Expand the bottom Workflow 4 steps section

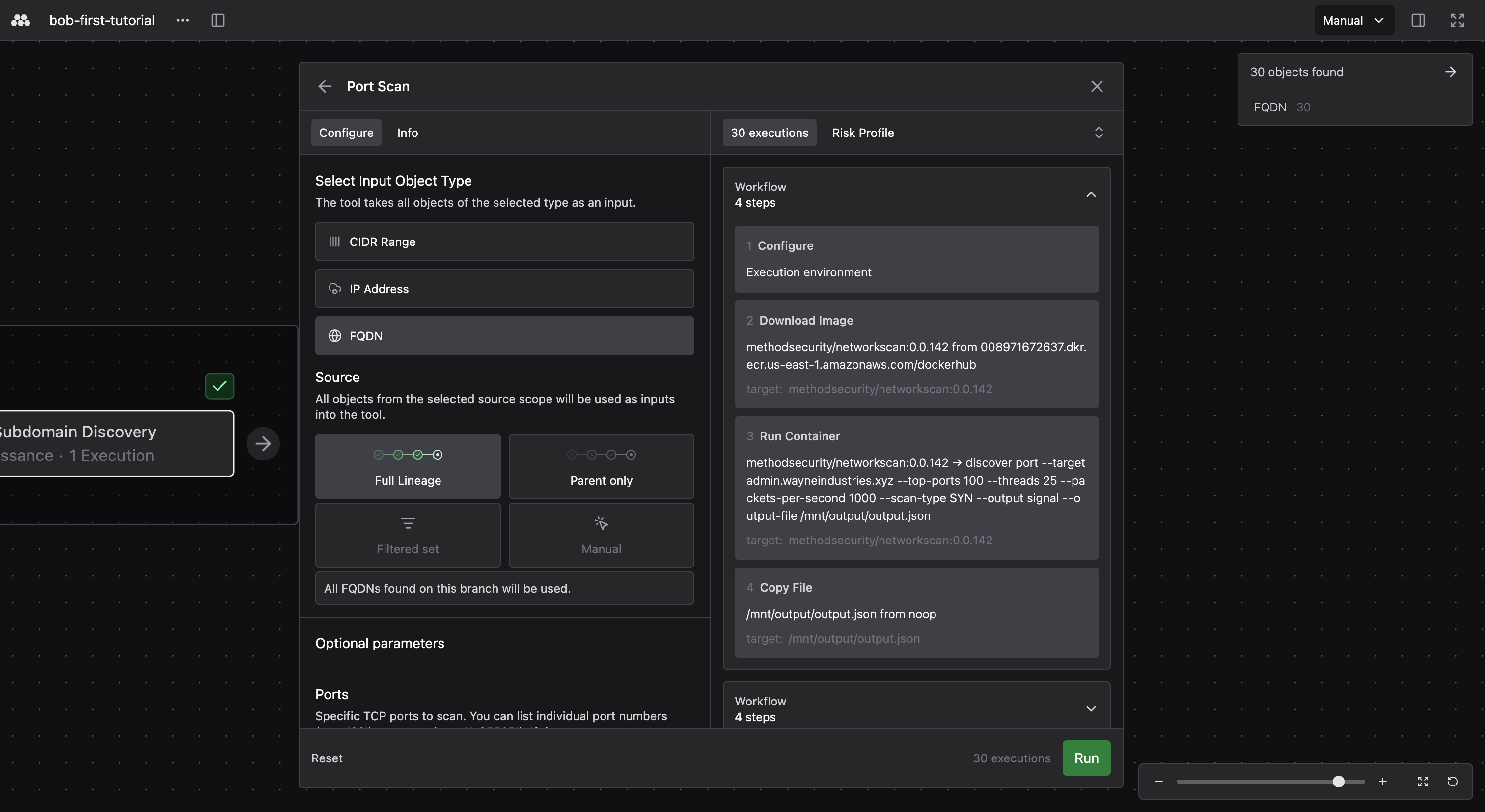click(1090, 709)
